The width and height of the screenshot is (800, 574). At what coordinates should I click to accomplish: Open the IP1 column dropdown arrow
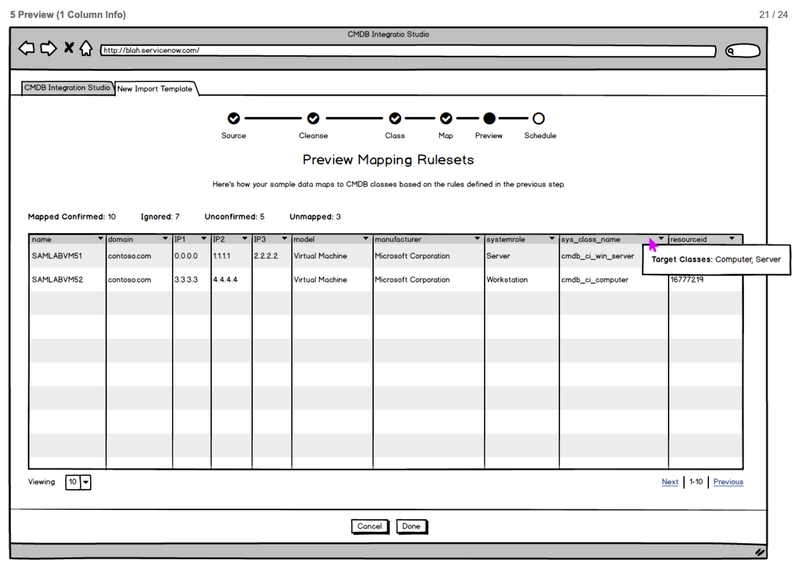pos(204,239)
